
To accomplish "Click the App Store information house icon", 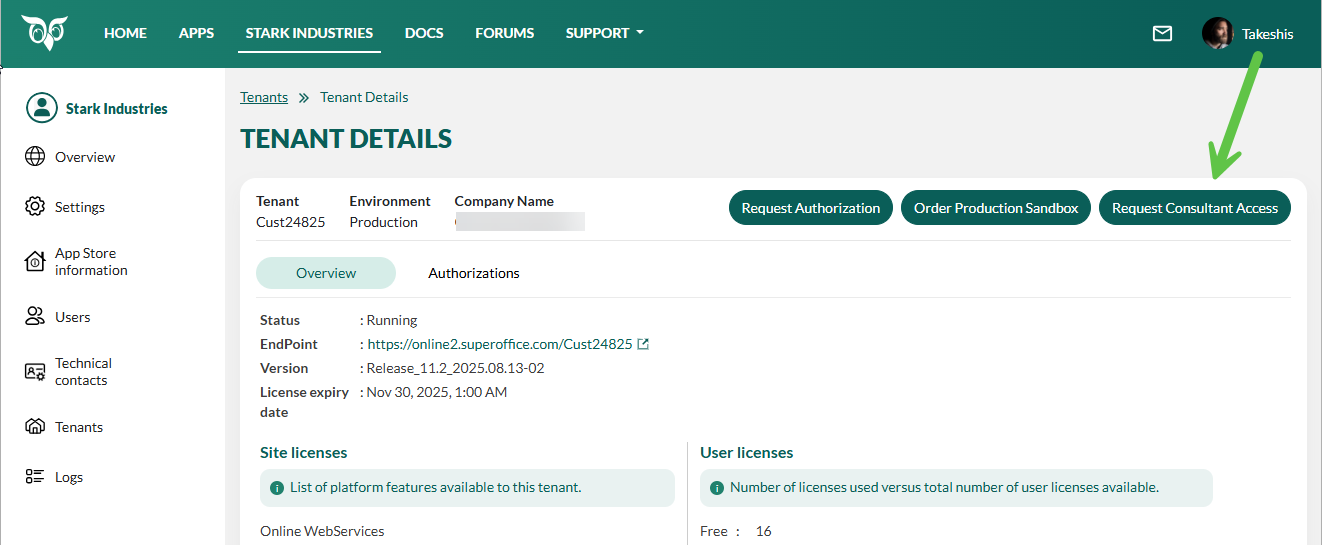I will 35,261.
